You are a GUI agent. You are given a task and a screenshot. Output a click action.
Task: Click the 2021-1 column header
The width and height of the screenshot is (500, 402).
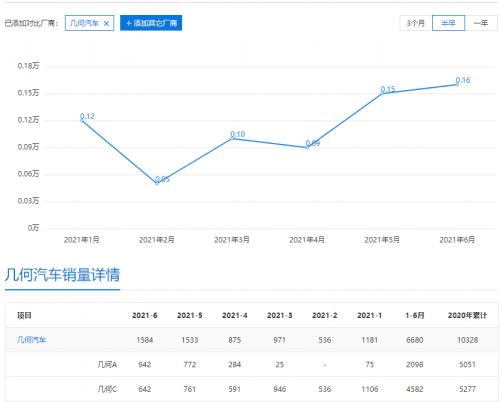coord(370,315)
